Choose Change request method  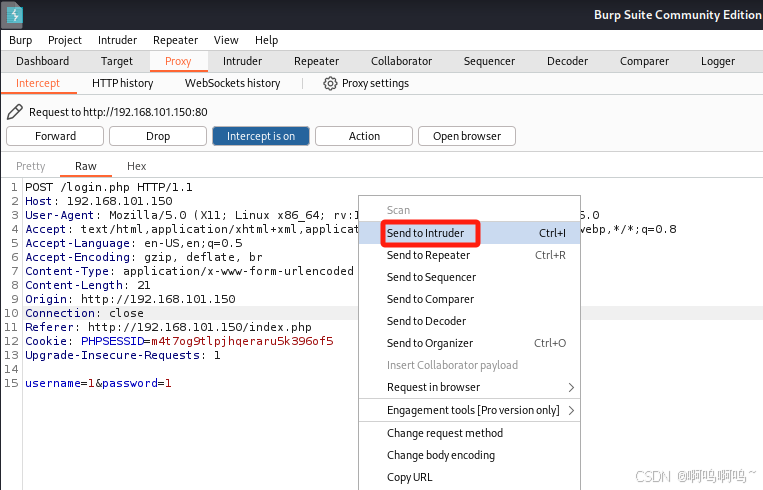[x=470, y=433]
